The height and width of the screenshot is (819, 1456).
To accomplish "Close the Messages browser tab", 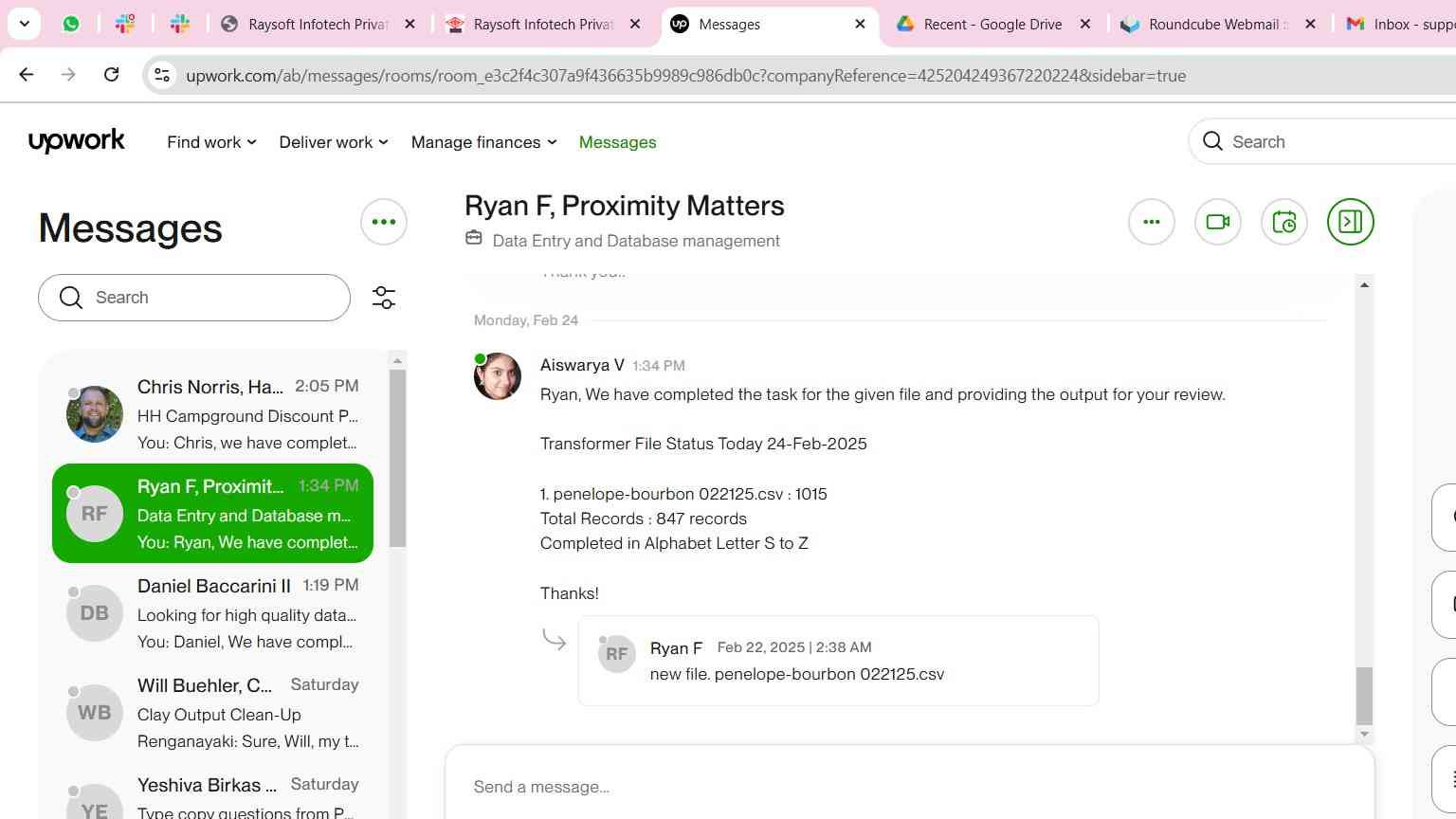I will click(860, 24).
